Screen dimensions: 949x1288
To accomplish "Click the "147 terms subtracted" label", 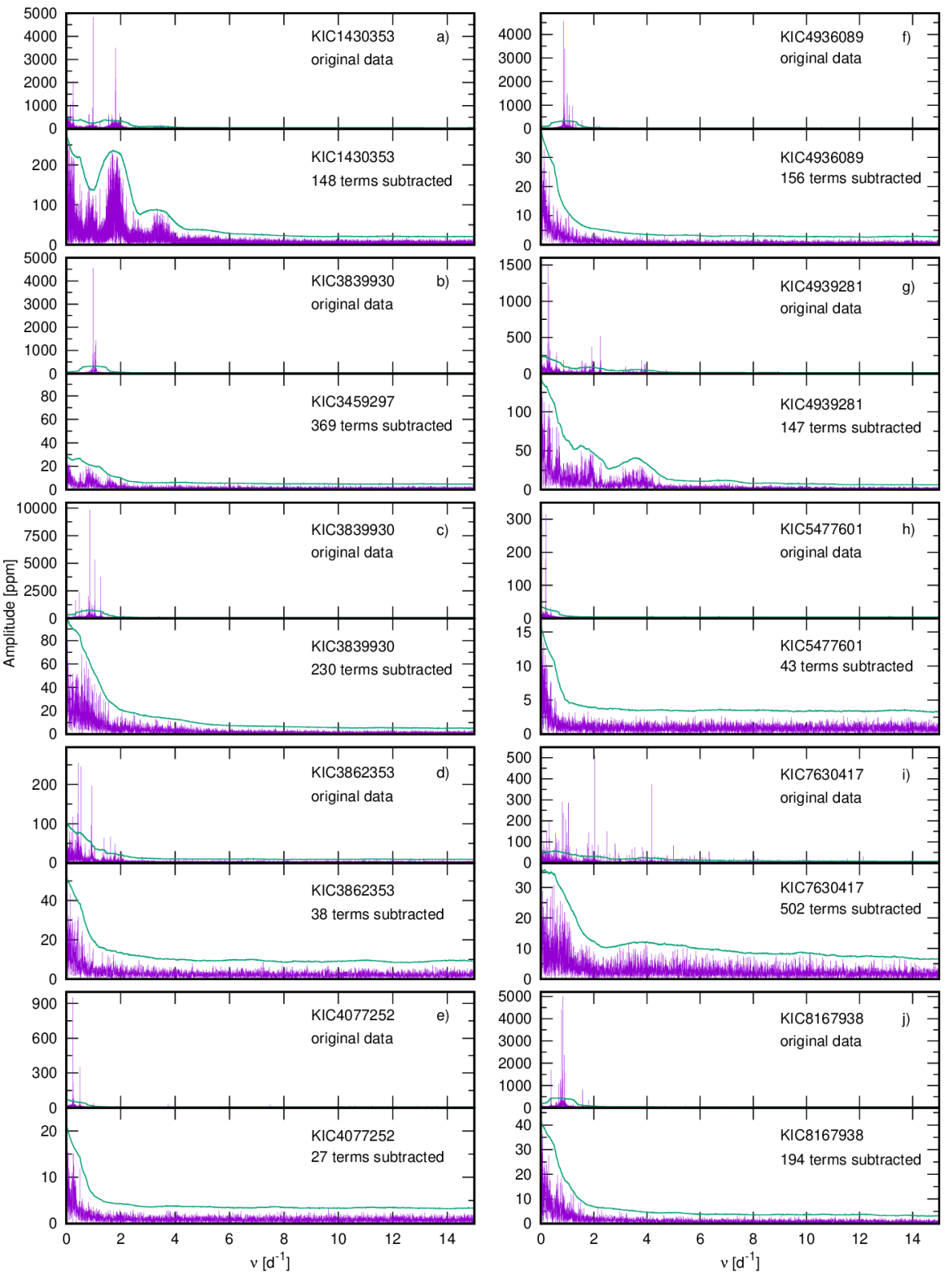I will [851, 427].
